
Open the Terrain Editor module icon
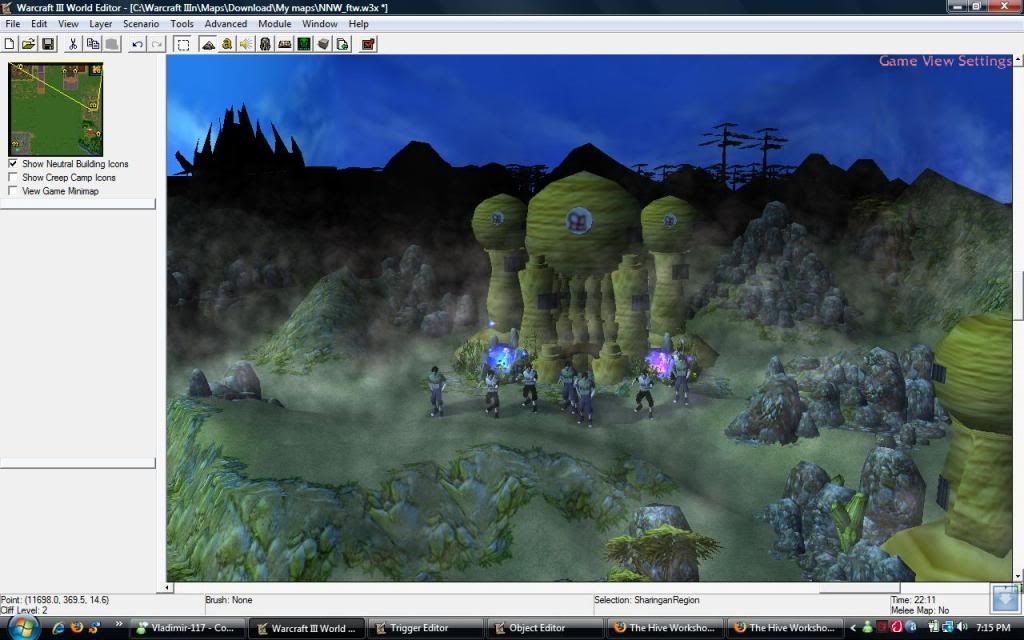tap(208, 44)
